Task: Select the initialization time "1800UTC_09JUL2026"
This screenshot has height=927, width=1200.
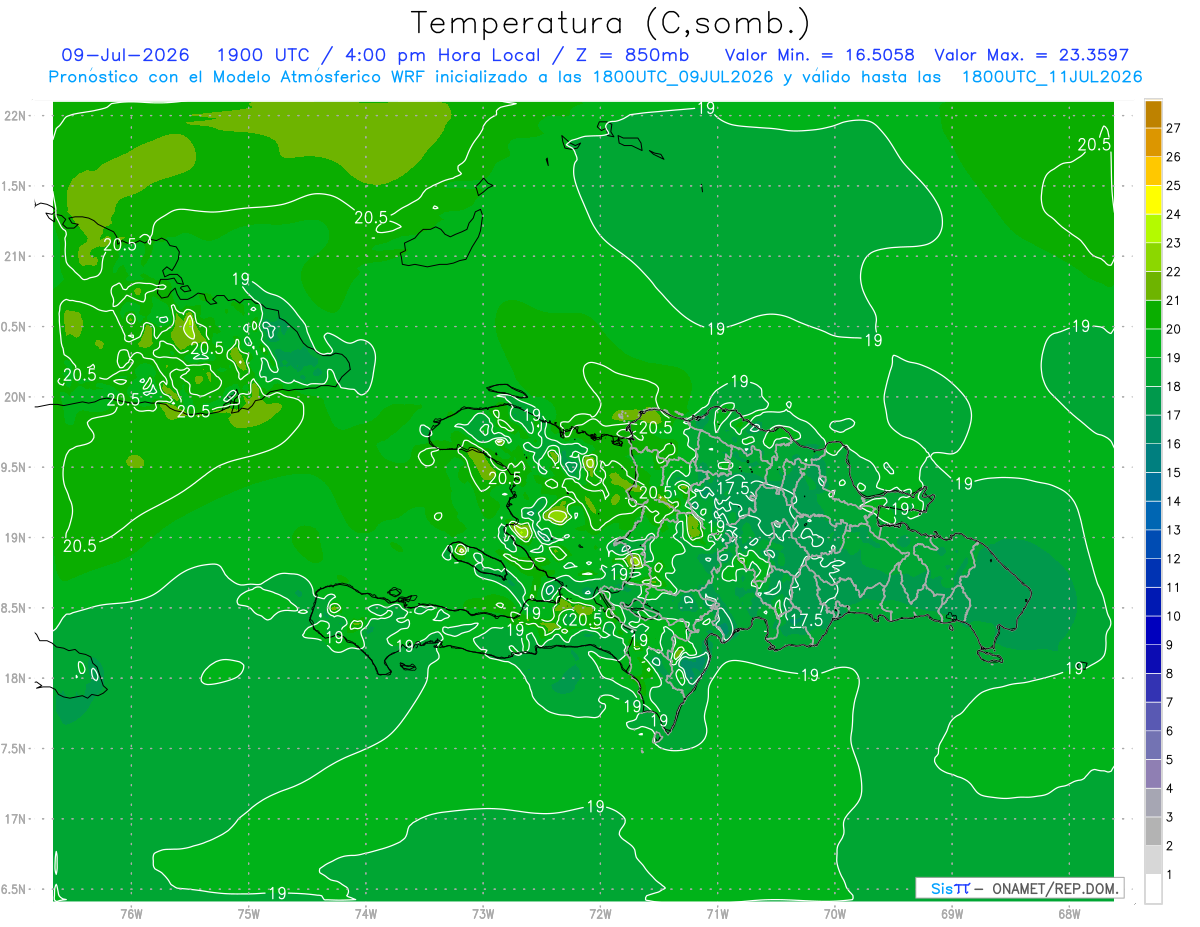Action: click(x=683, y=77)
